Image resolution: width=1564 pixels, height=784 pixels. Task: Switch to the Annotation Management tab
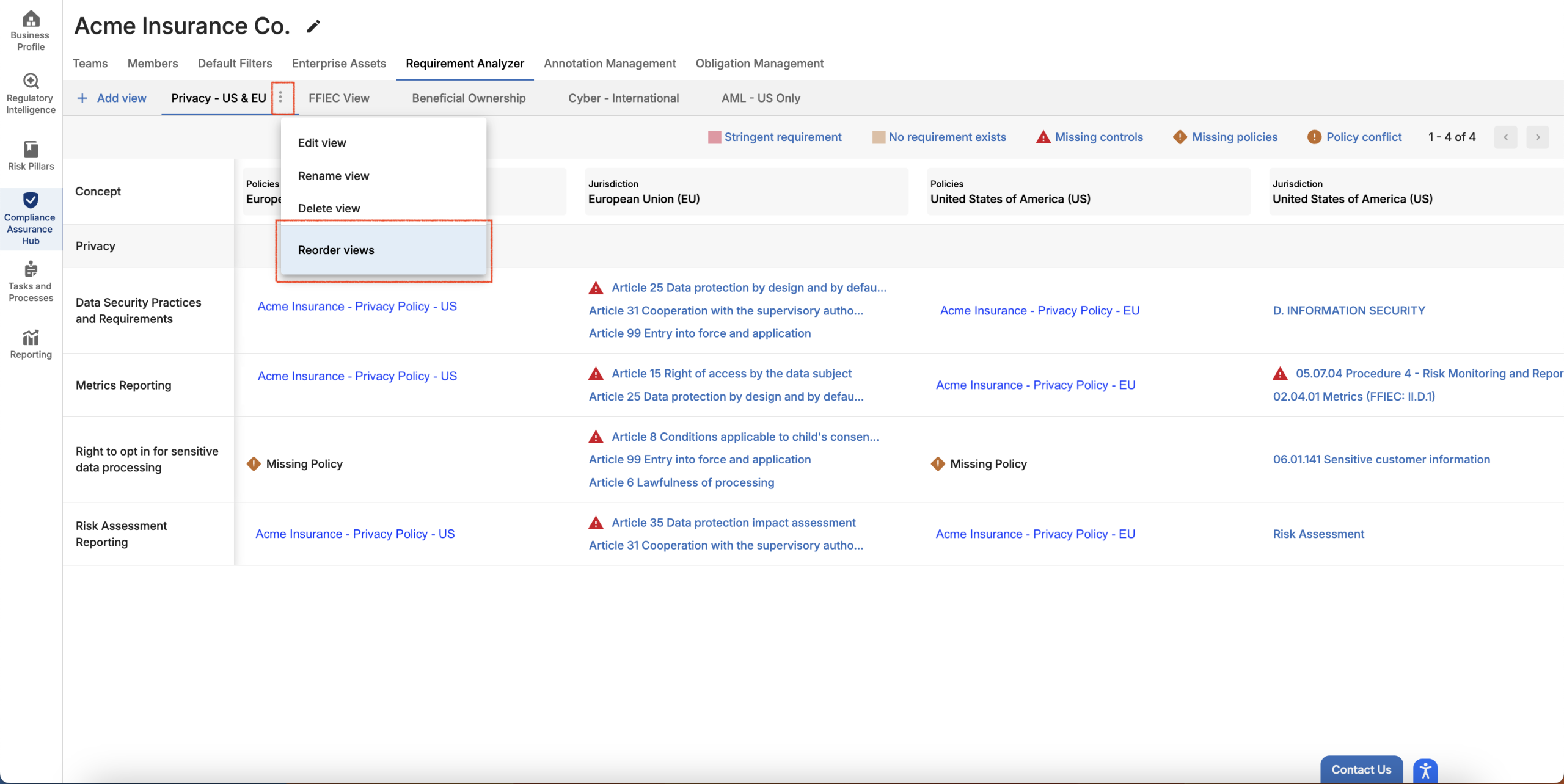point(610,63)
